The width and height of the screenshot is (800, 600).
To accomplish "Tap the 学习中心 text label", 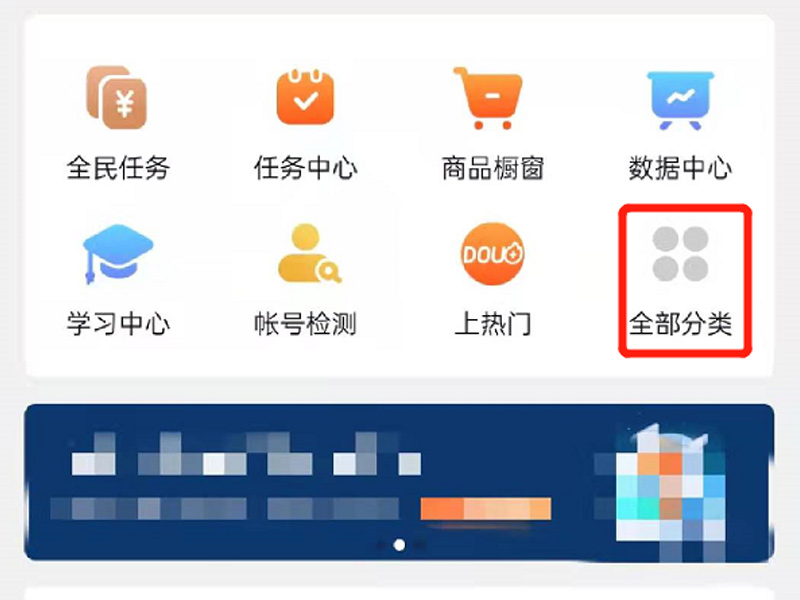I will (118, 323).
